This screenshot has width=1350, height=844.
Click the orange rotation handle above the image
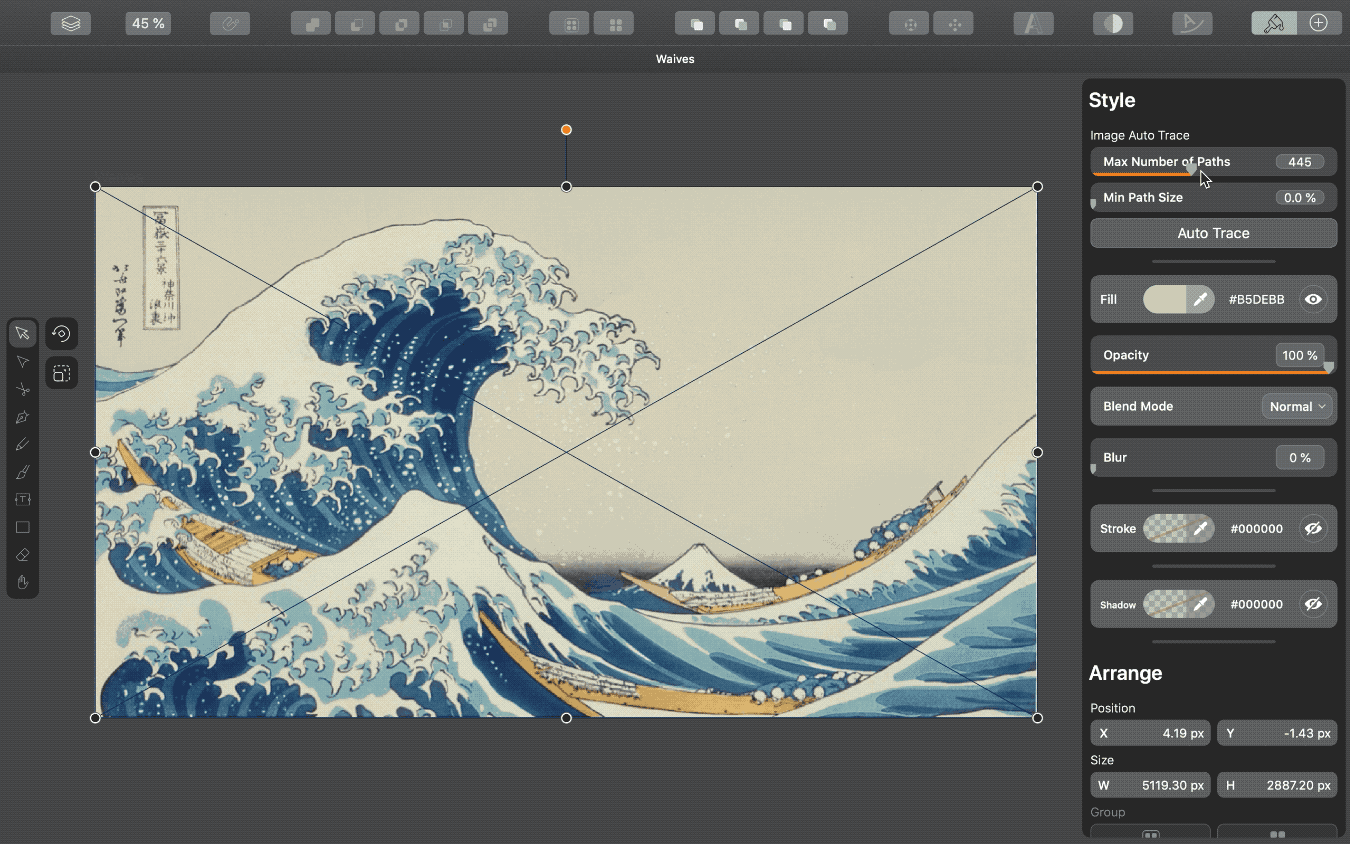(566, 130)
